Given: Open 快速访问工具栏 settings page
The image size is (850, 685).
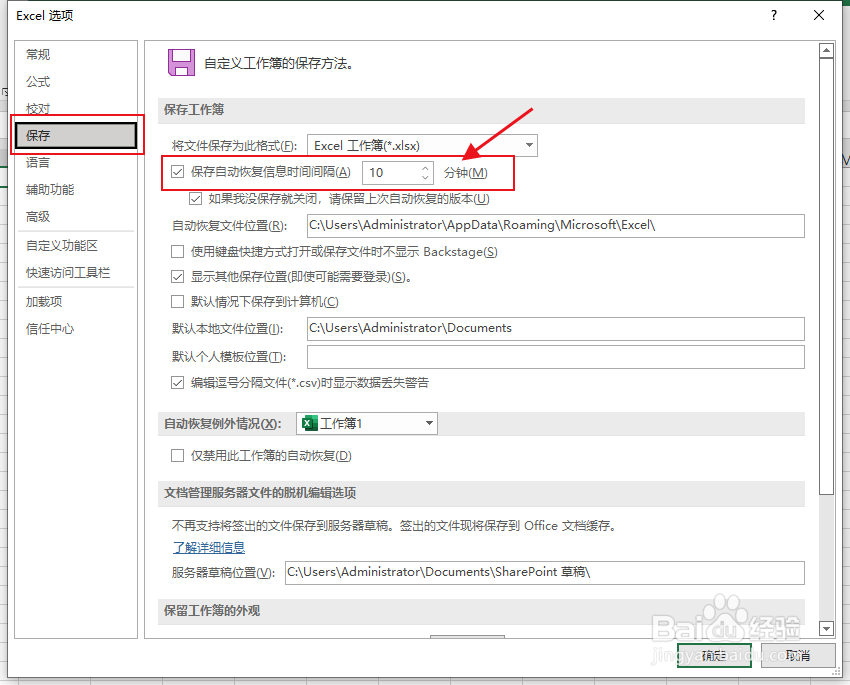Looking at the screenshot, I should point(76,273).
